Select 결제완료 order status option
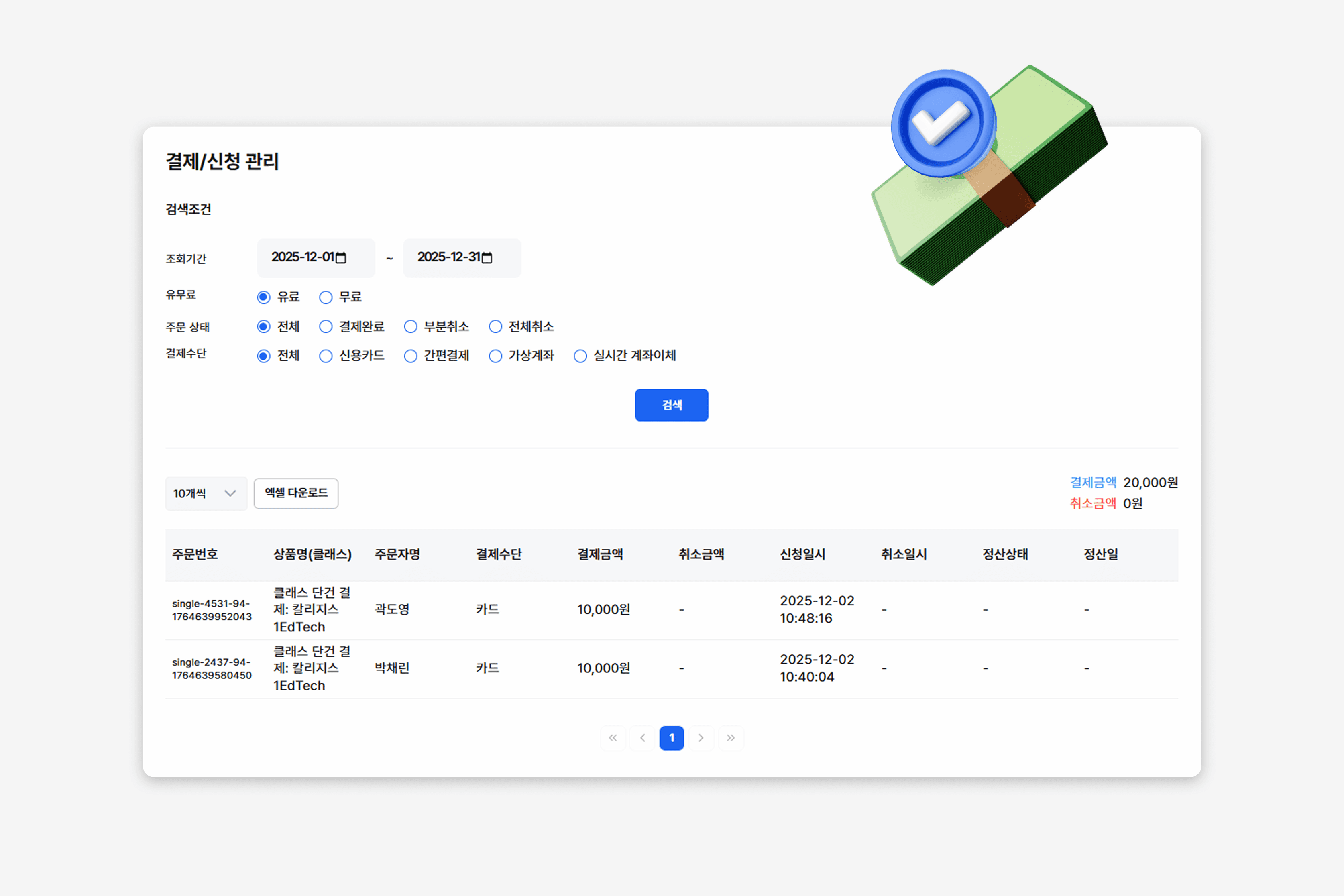Screen dimensions: 1344x896 [x=326, y=326]
